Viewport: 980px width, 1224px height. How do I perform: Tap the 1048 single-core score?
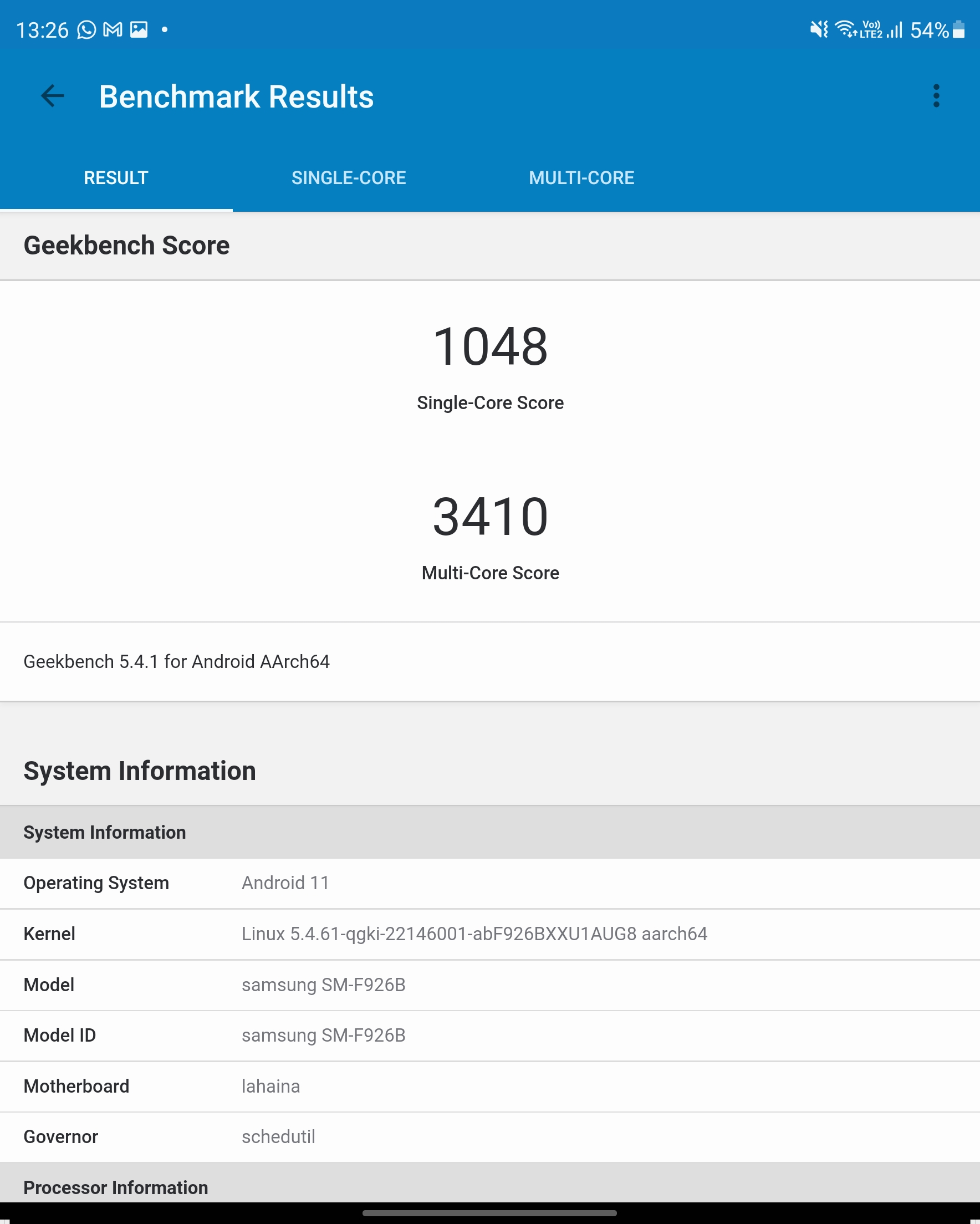coord(490,346)
